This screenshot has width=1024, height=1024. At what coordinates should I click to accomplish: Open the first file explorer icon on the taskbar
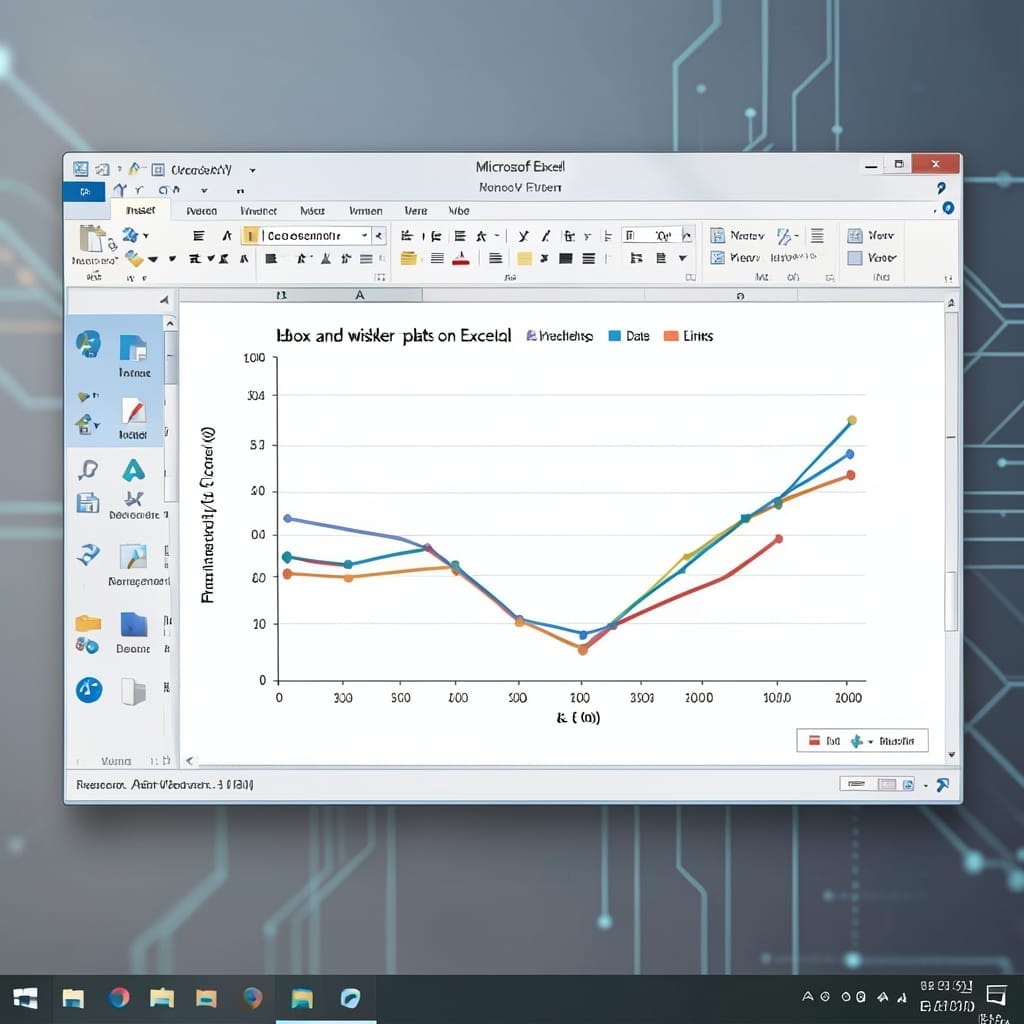73,999
